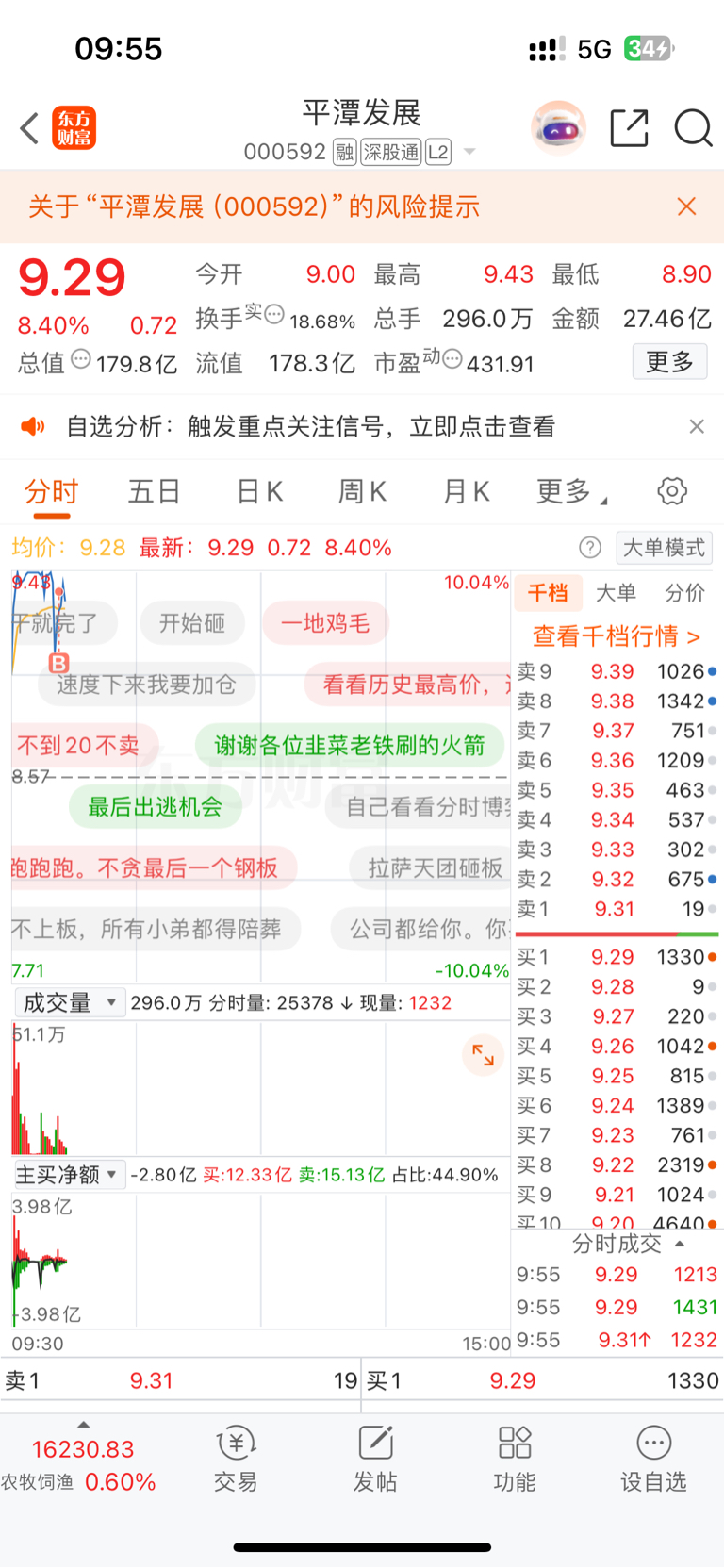Tap comment 谢谢各位韭菜老铁刷的火箭
Viewport: 724px width, 1568px height.
pyautogui.click(x=350, y=746)
